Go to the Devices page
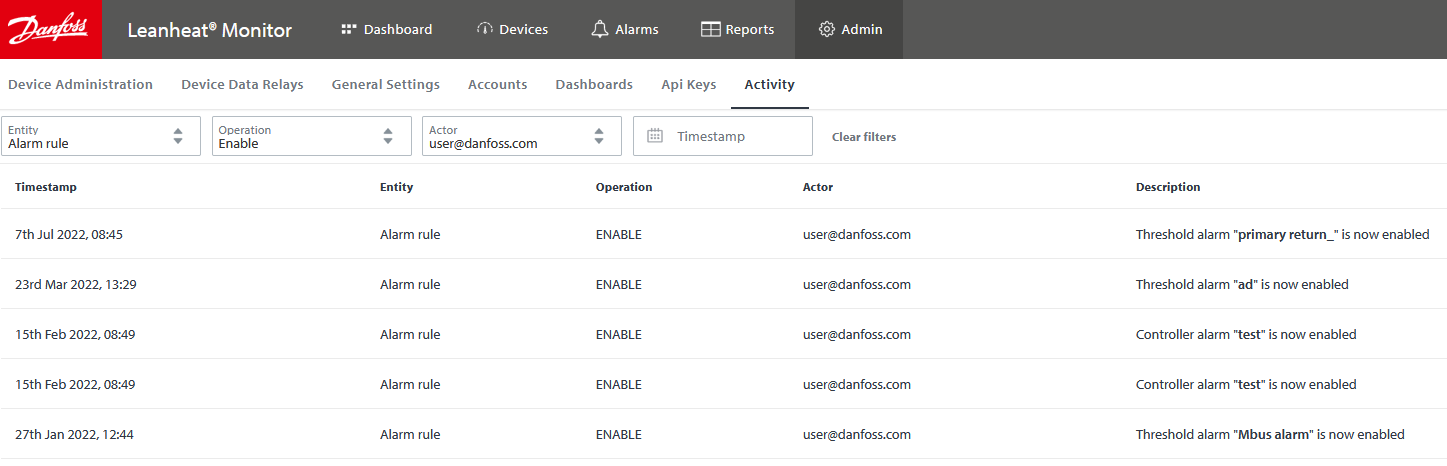Image resolution: width=1447 pixels, height=466 pixels. [x=511, y=29]
